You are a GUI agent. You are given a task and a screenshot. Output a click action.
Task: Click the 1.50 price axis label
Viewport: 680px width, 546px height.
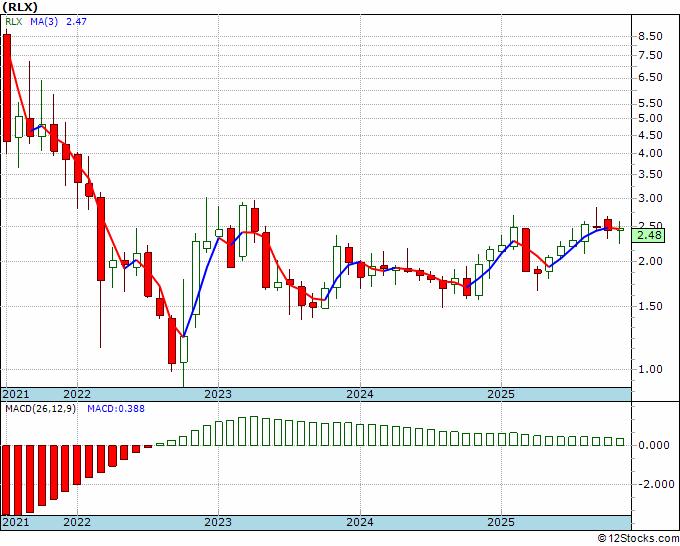(651, 306)
